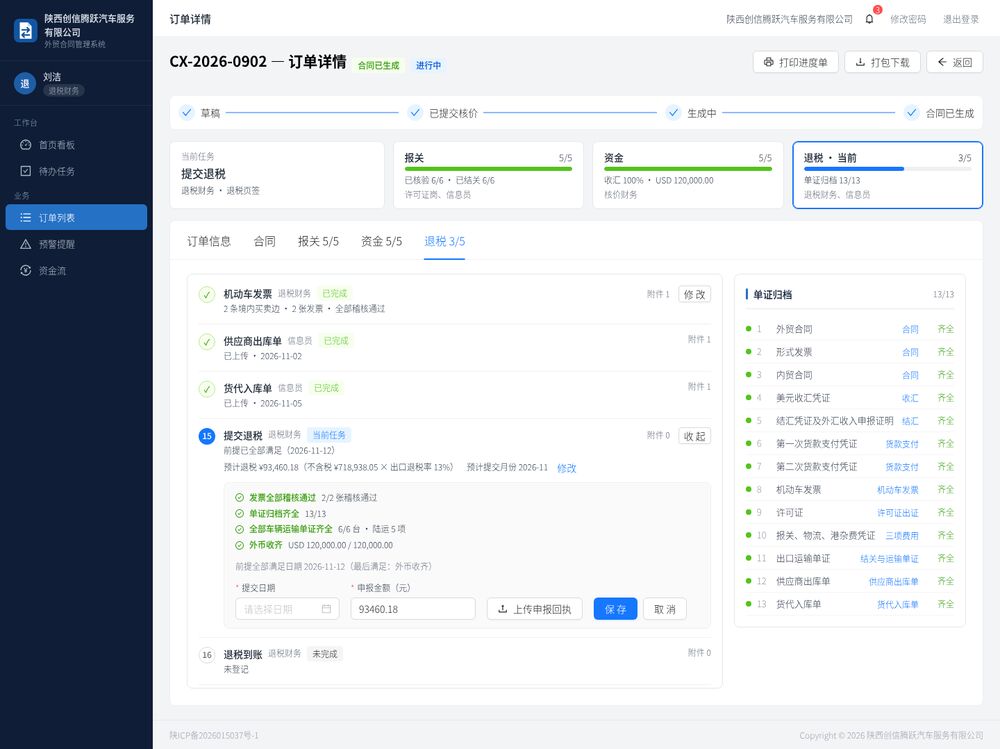Screen dimensions: 1000x749
Task: Click the company logo in sidebar
Action: 26,30
